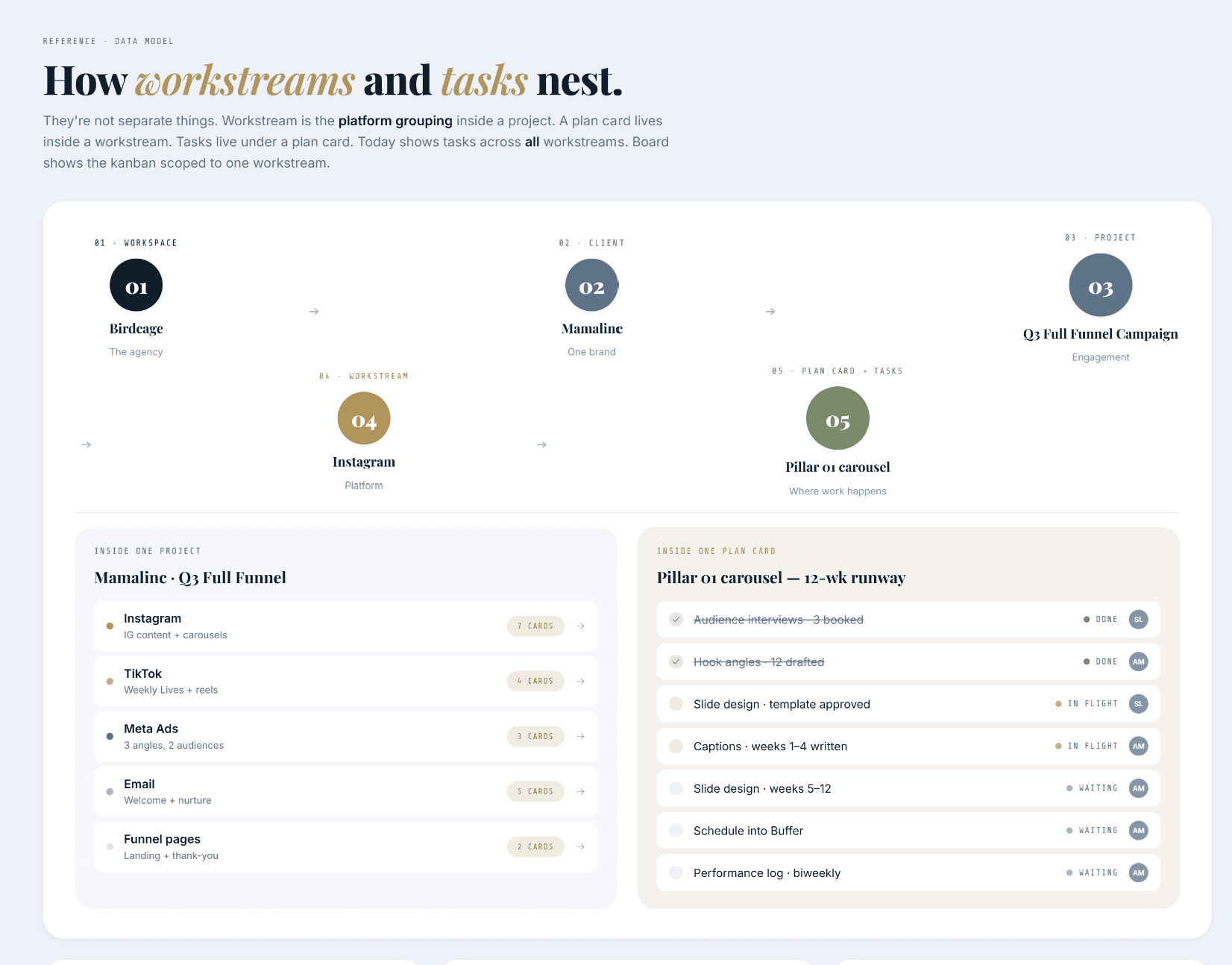This screenshot has width=1232, height=965.
Task: Toggle the Captions weeks 1–4 checkbox
Action: click(x=676, y=746)
